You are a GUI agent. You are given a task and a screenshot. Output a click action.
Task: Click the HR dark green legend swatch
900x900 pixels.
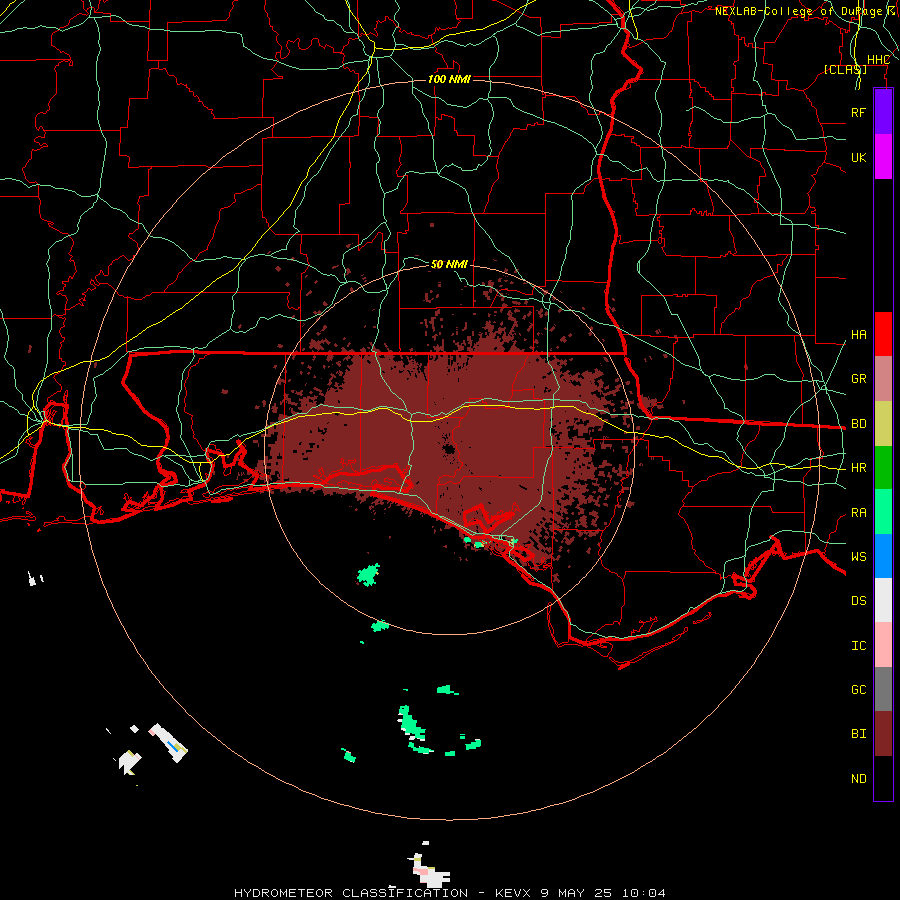(x=883, y=468)
